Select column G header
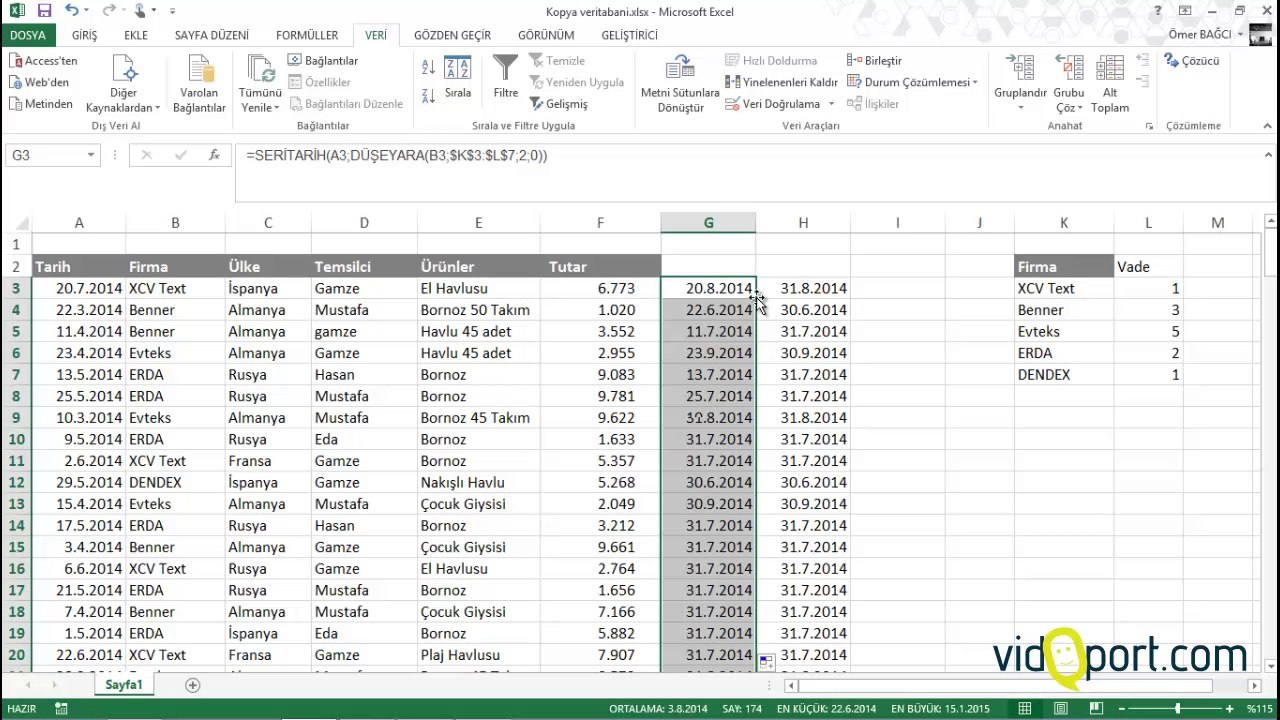Image resolution: width=1280 pixels, height=720 pixels. point(708,223)
